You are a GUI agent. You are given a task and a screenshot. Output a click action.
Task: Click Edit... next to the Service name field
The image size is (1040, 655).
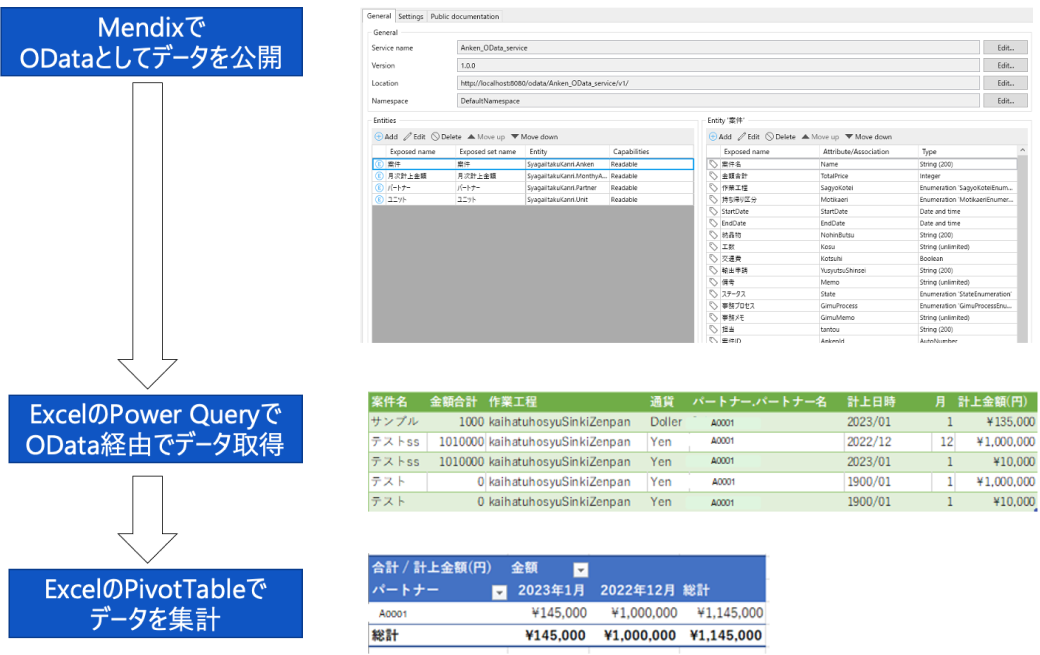1005,47
